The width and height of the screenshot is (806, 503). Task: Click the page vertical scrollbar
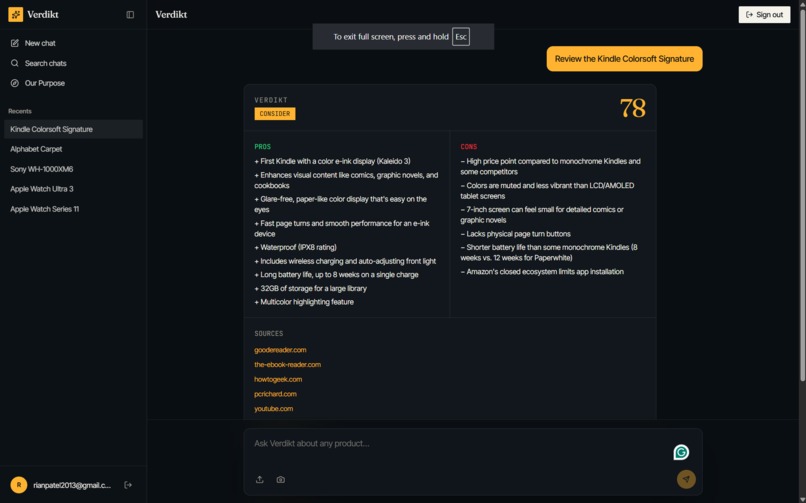(x=802, y=195)
